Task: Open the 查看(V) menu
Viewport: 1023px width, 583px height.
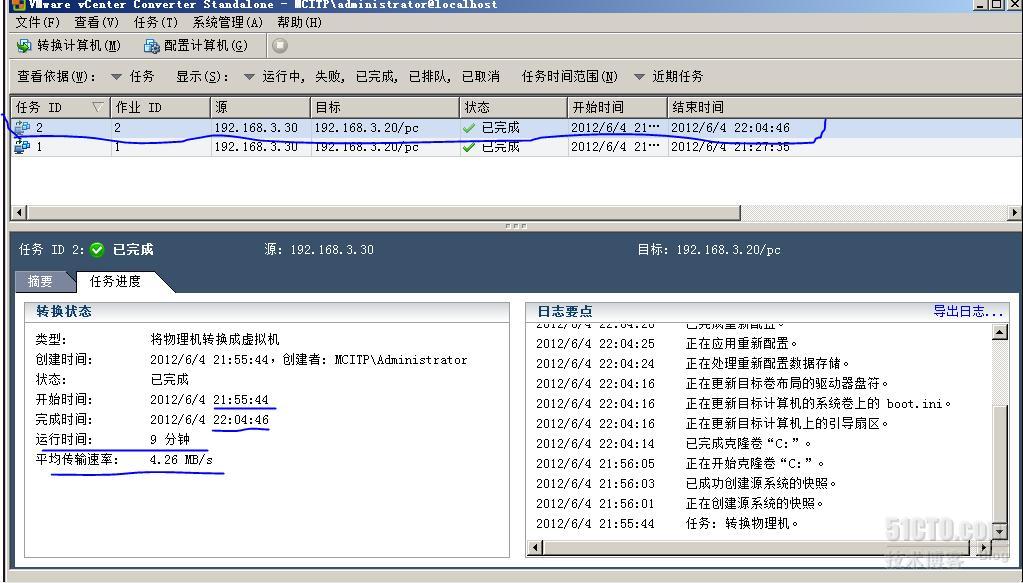Action: tap(97, 22)
